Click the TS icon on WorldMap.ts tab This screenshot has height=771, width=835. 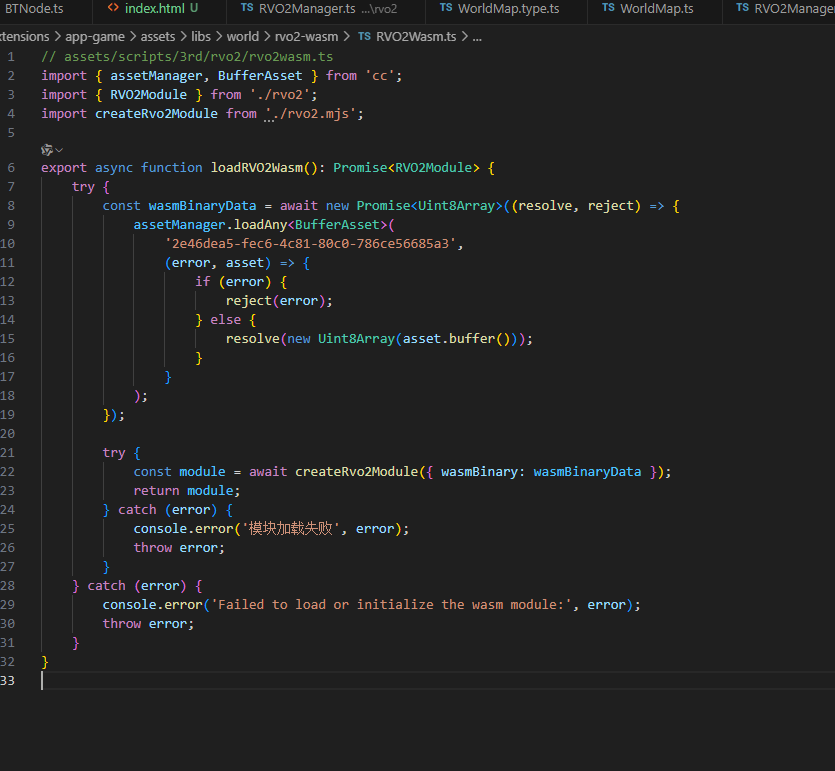608,8
